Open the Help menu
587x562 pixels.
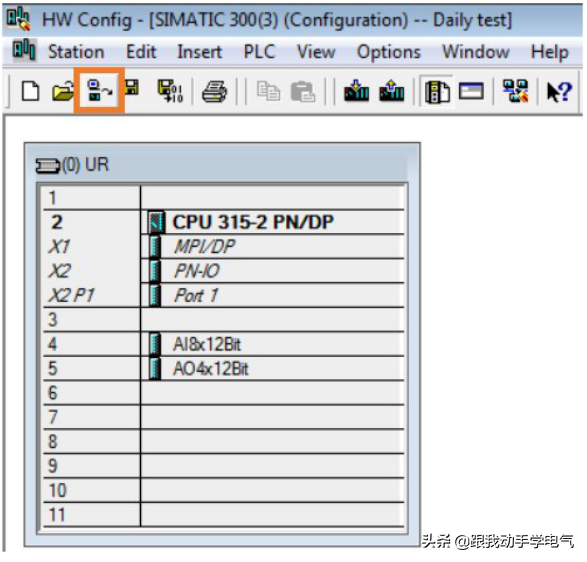(550, 52)
